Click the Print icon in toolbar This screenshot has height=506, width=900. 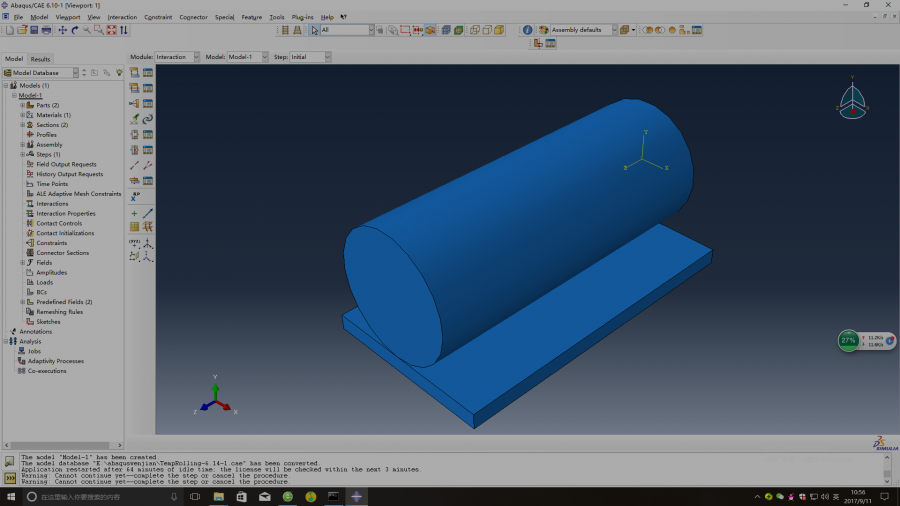point(46,30)
